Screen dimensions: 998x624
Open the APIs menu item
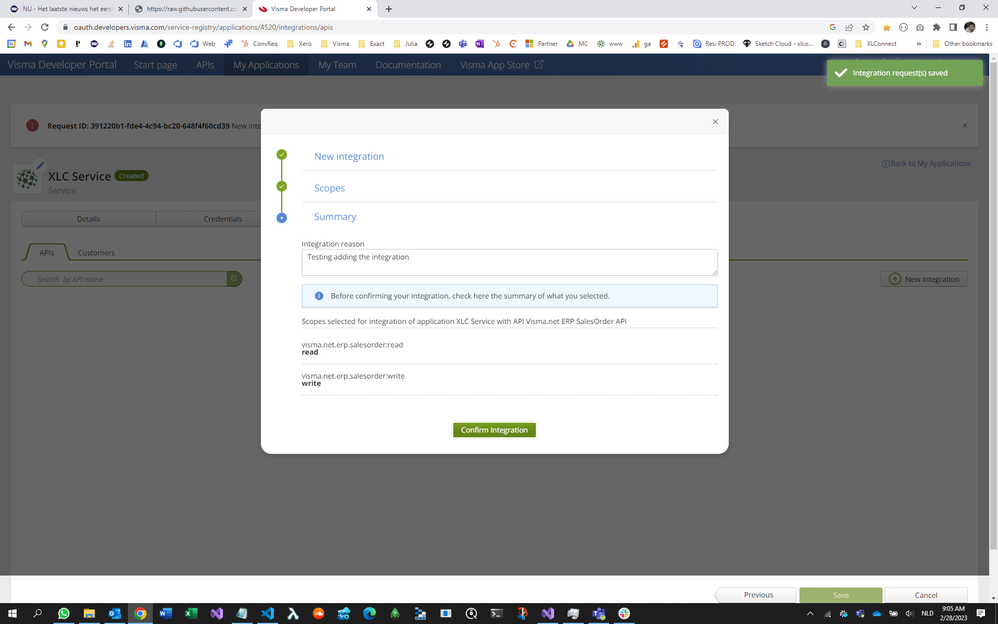[205, 65]
